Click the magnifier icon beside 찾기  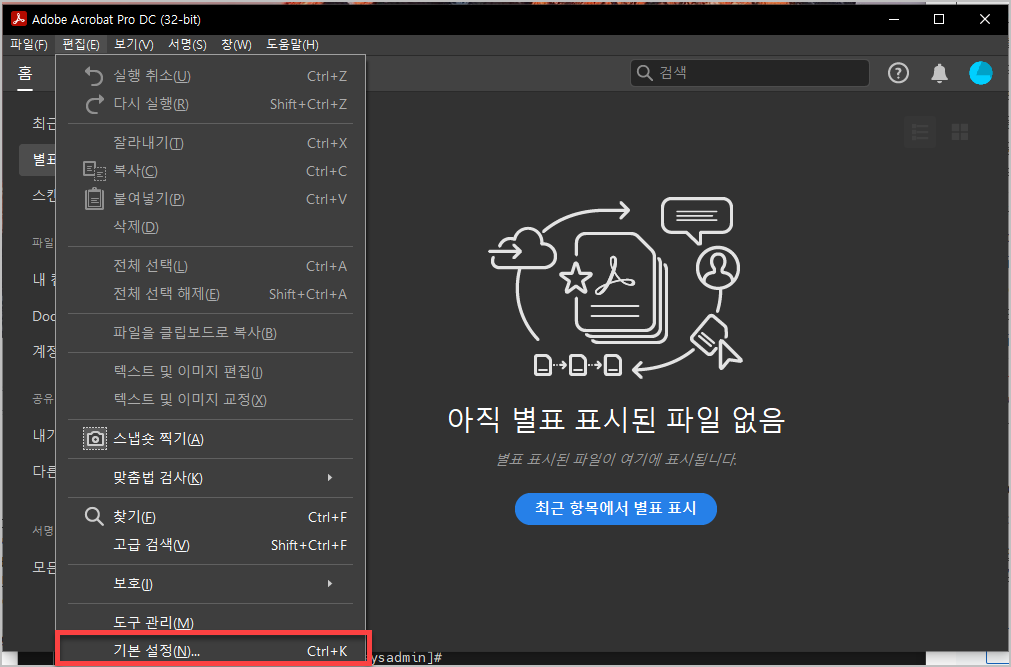[94, 517]
